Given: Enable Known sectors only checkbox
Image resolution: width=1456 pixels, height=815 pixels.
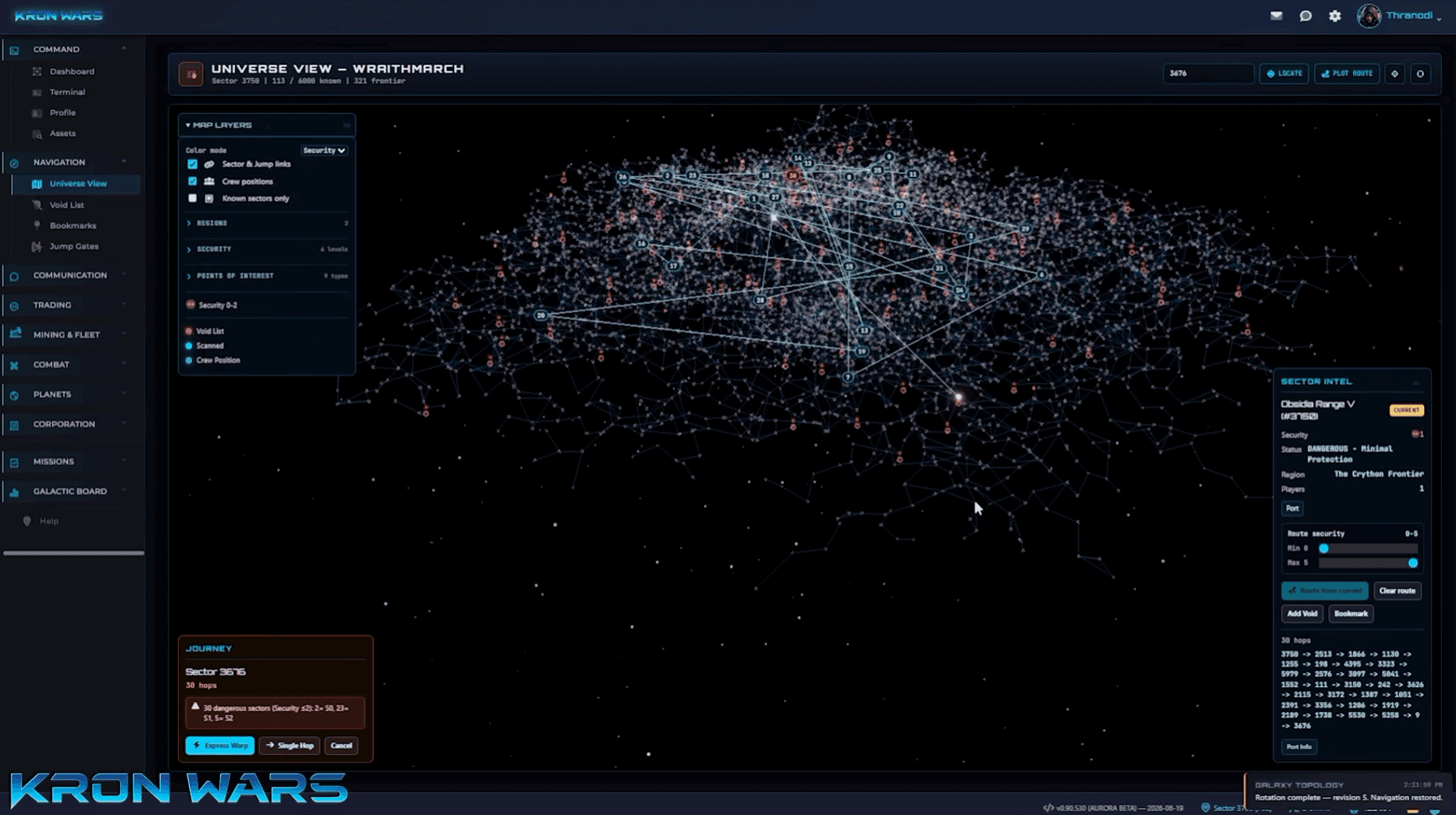Looking at the screenshot, I should point(193,198).
